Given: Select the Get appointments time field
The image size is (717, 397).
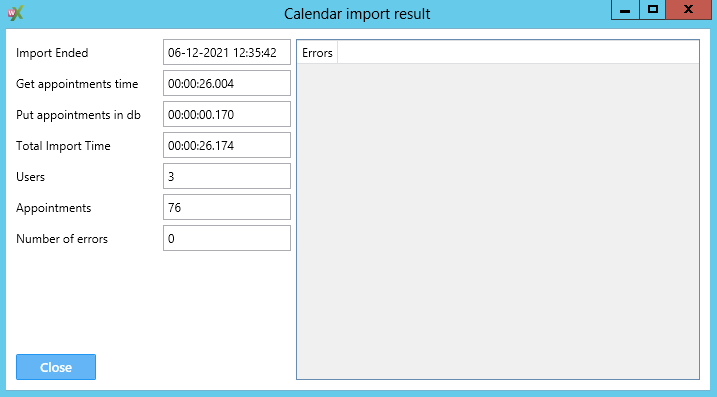Looking at the screenshot, I should pos(227,83).
